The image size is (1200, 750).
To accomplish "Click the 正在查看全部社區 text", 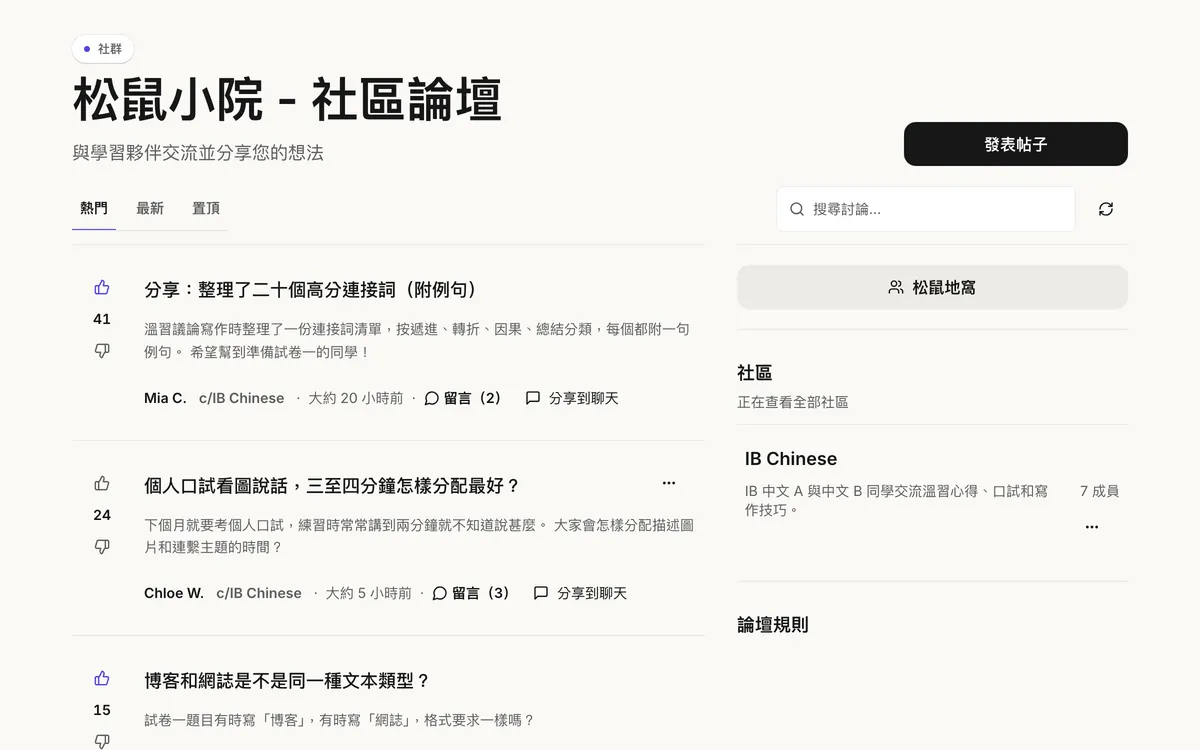I will click(793, 402).
